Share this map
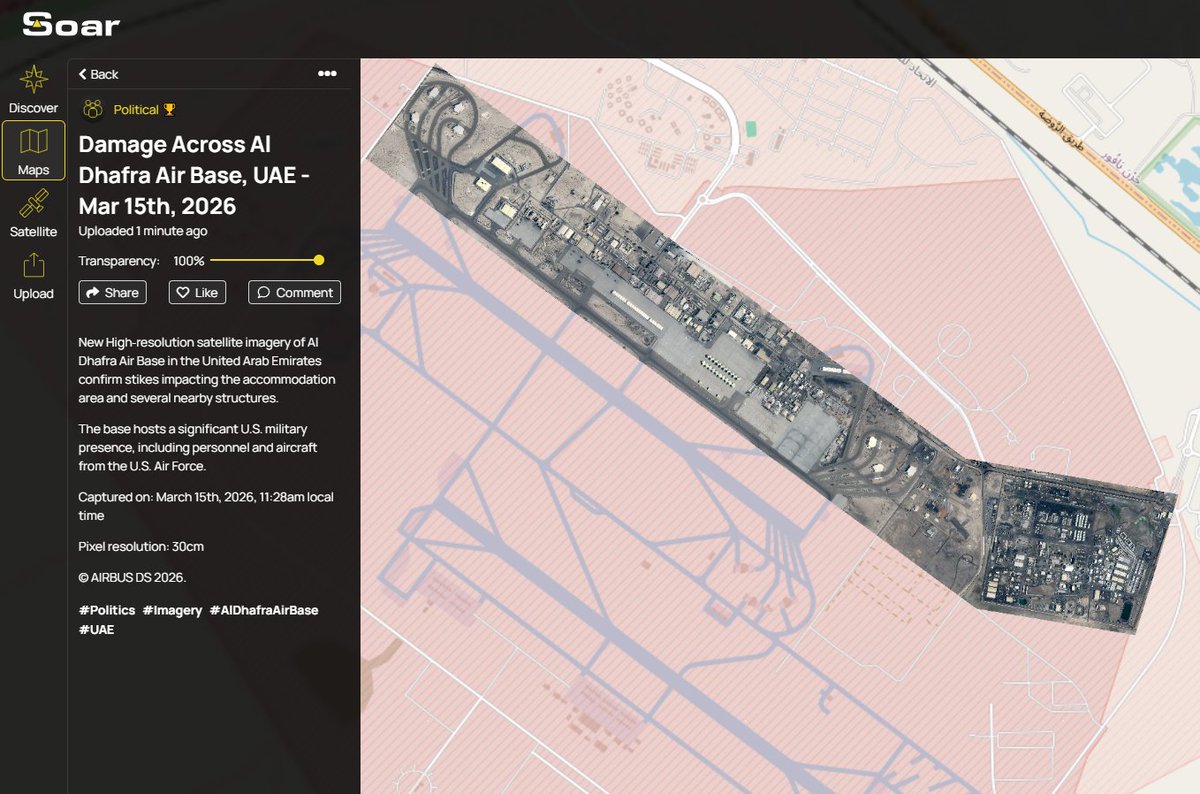Viewport: 1200px width, 794px height. click(112, 292)
